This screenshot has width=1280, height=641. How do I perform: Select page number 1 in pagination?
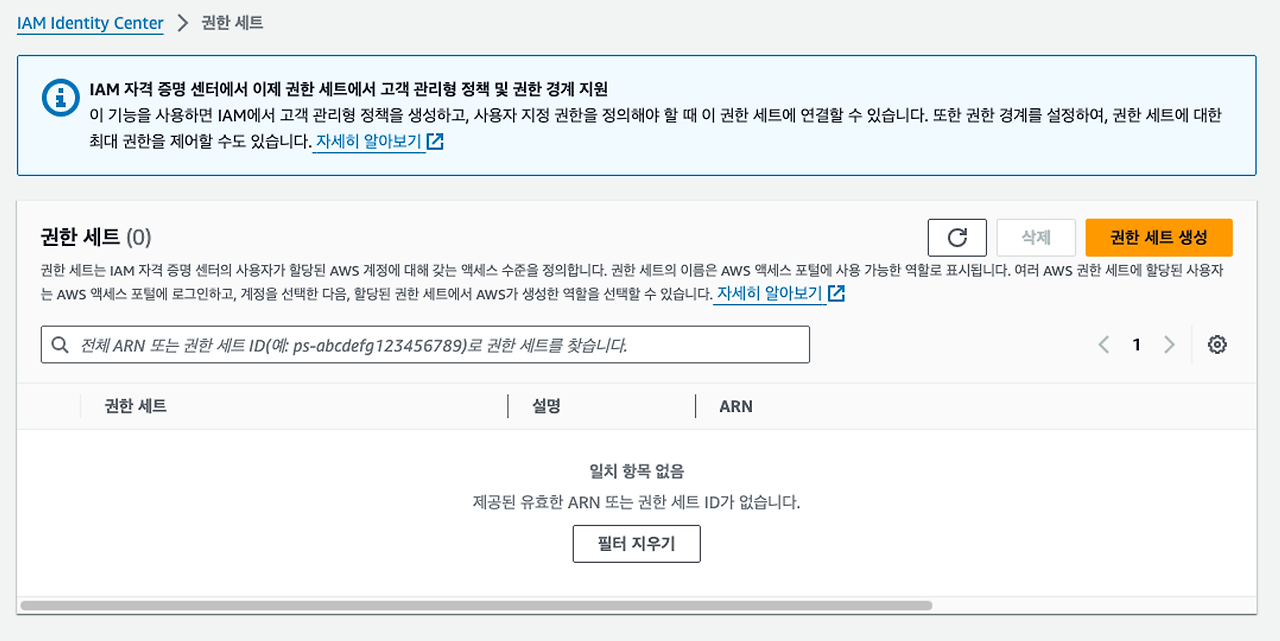(1136, 345)
